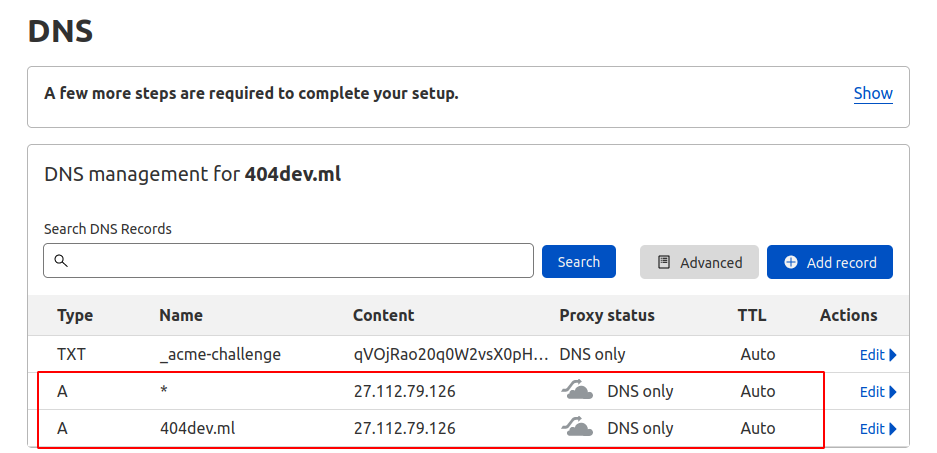Select the truncated TXT content value
Screen dimensions: 937x453
pos(451,355)
